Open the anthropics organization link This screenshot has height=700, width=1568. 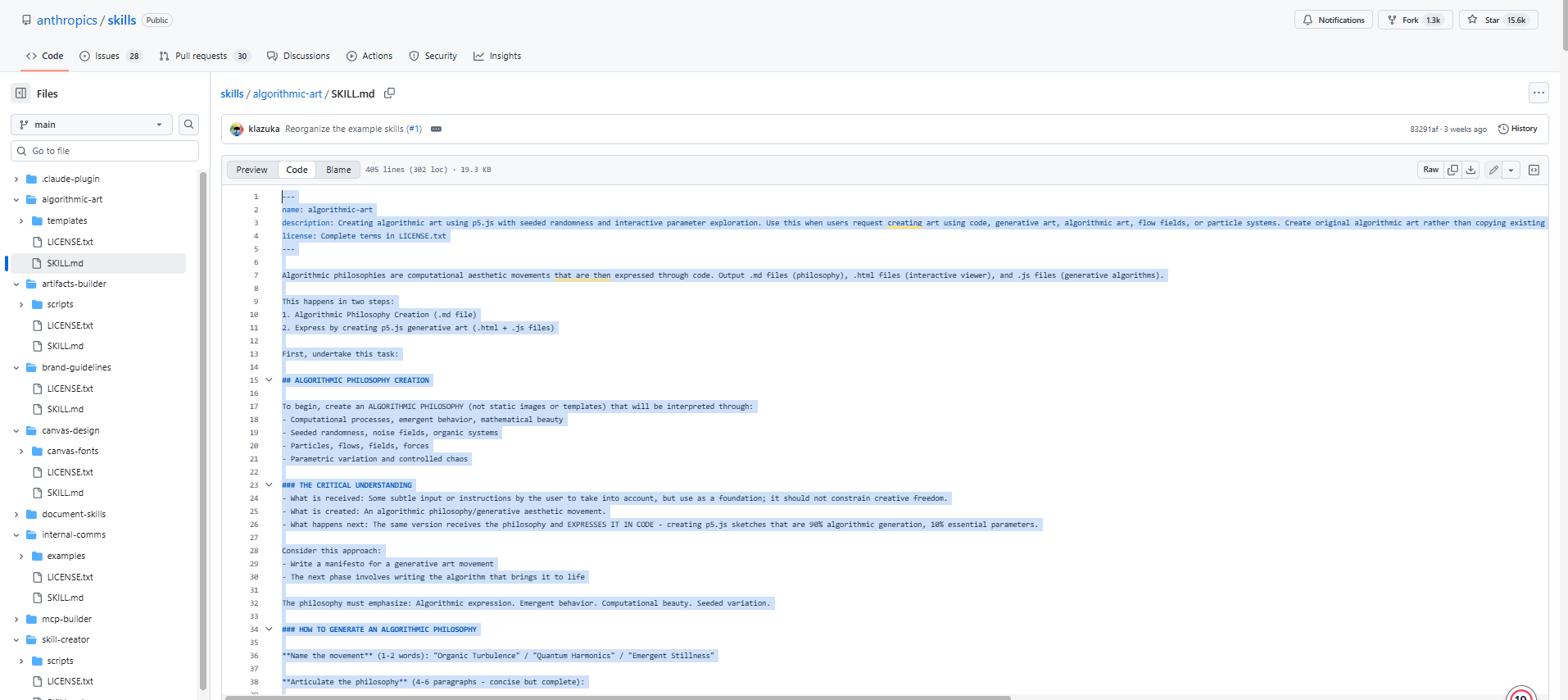coord(67,20)
